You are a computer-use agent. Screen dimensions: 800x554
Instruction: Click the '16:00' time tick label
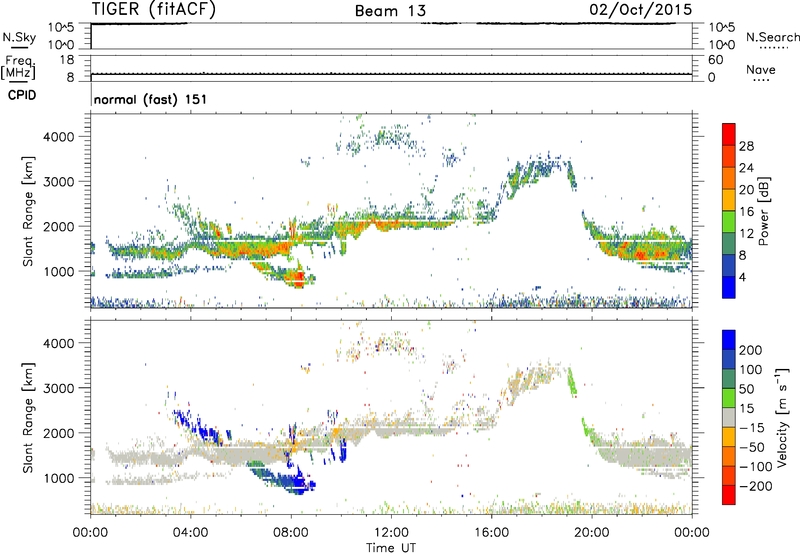(491, 533)
